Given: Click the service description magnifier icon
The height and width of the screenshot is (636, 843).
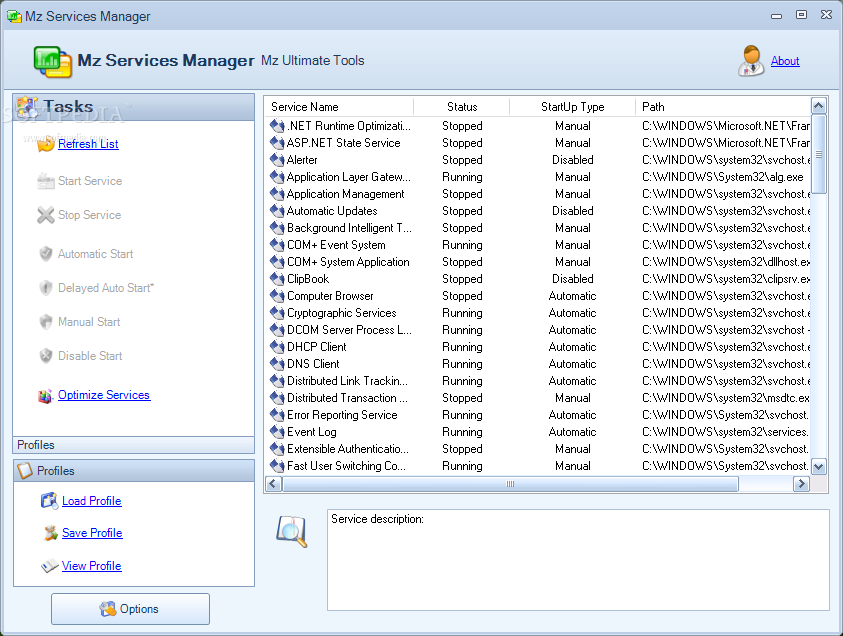Looking at the screenshot, I should [291, 531].
